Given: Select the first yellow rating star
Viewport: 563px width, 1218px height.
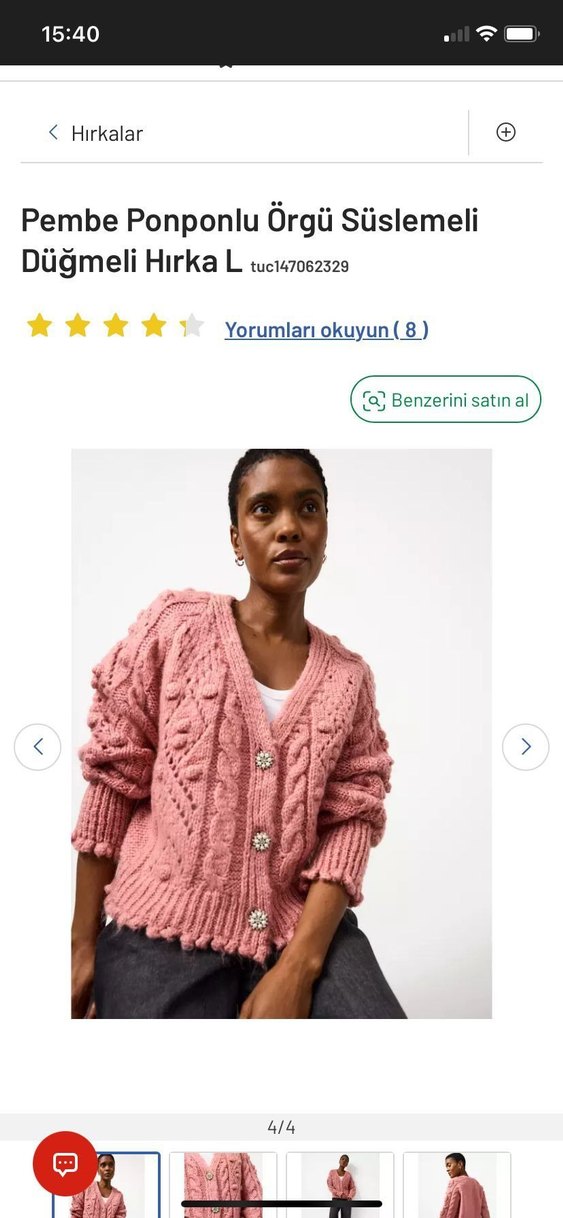Looking at the screenshot, I should pyautogui.click(x=39, y=326).
